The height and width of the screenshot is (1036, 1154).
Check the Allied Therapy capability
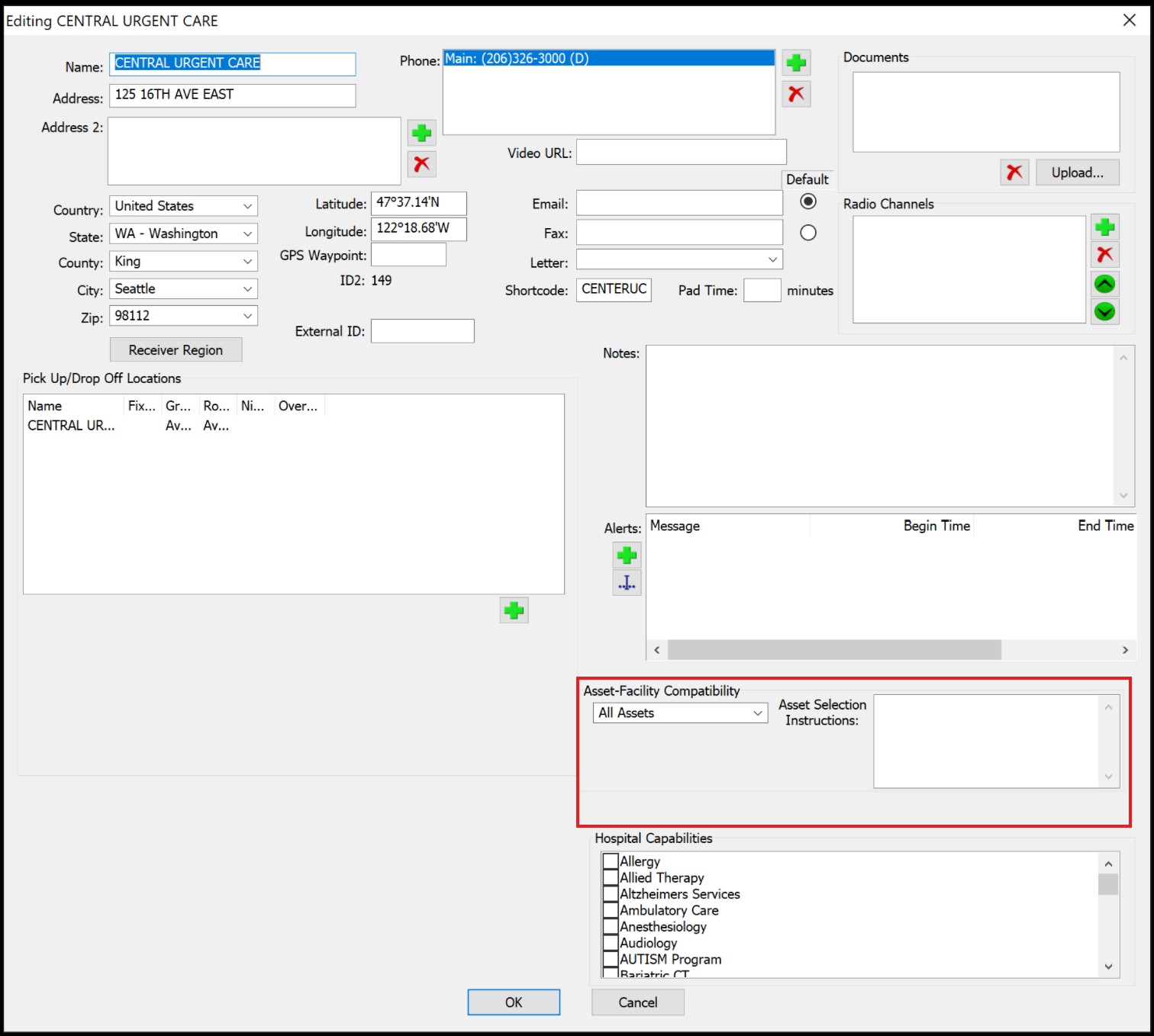point(611,877)
